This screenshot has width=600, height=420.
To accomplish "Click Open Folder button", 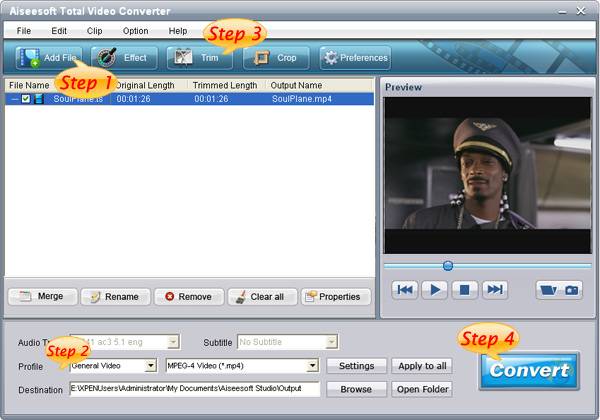I will [x=422, y=389].
